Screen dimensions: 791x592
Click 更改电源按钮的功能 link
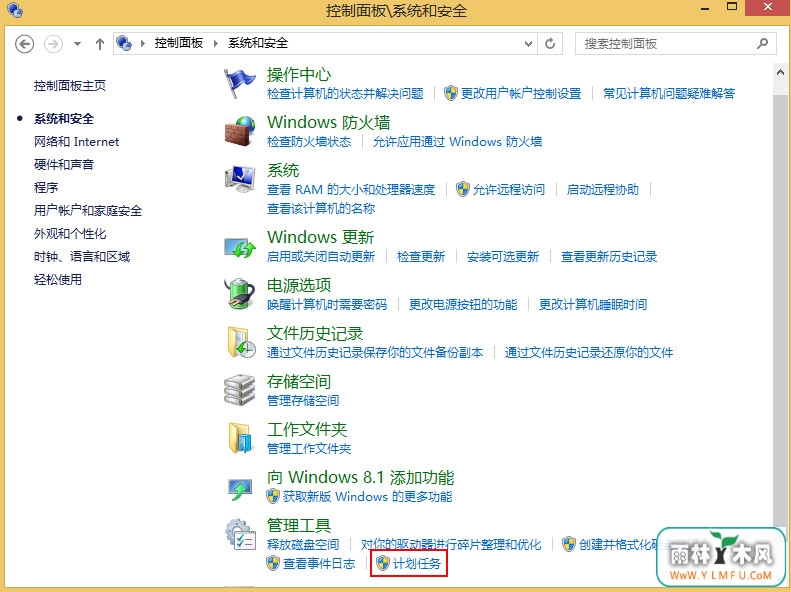(x=463, y=305)
